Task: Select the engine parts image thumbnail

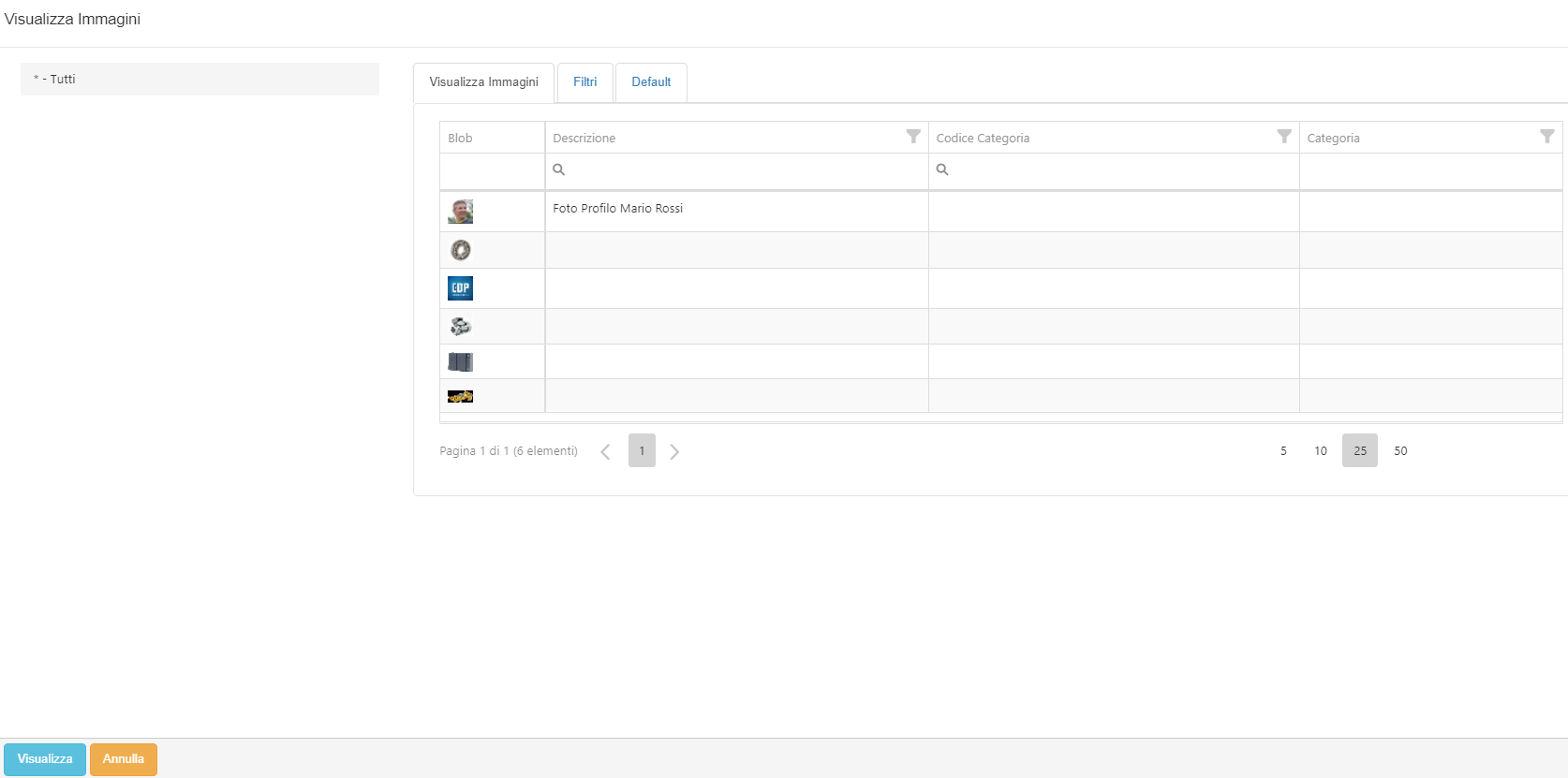Action: [460, 326]
